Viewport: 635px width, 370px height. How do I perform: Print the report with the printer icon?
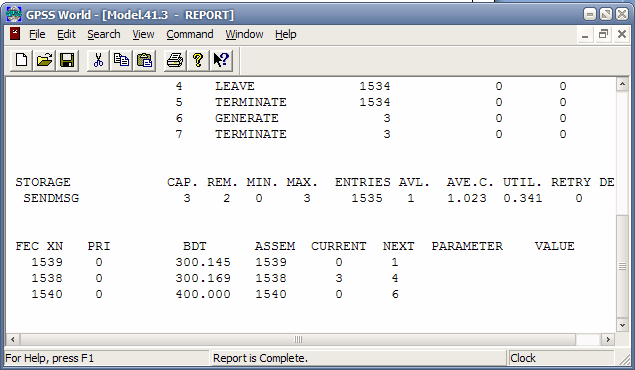coord(175,60)
